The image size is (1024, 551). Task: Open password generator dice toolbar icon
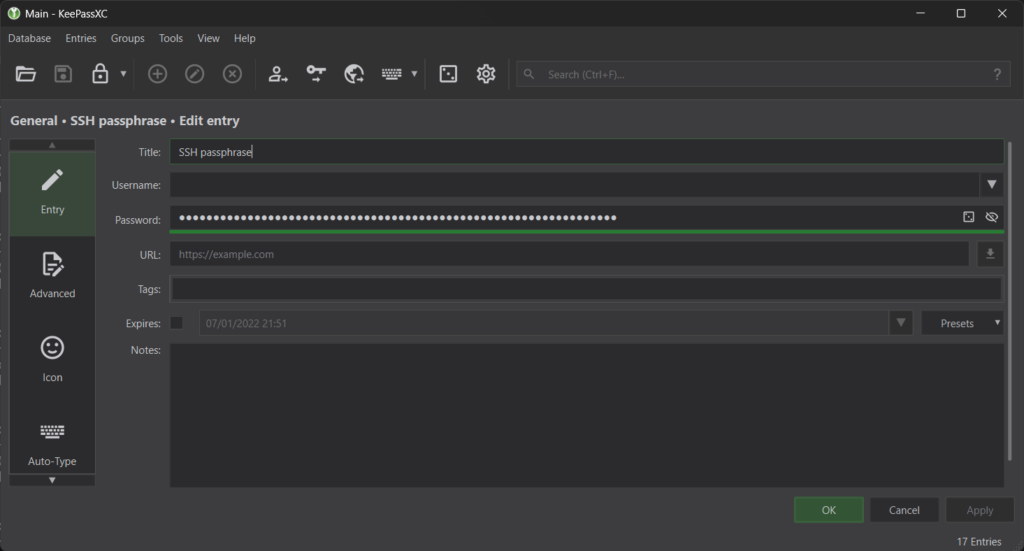(448, 74)
